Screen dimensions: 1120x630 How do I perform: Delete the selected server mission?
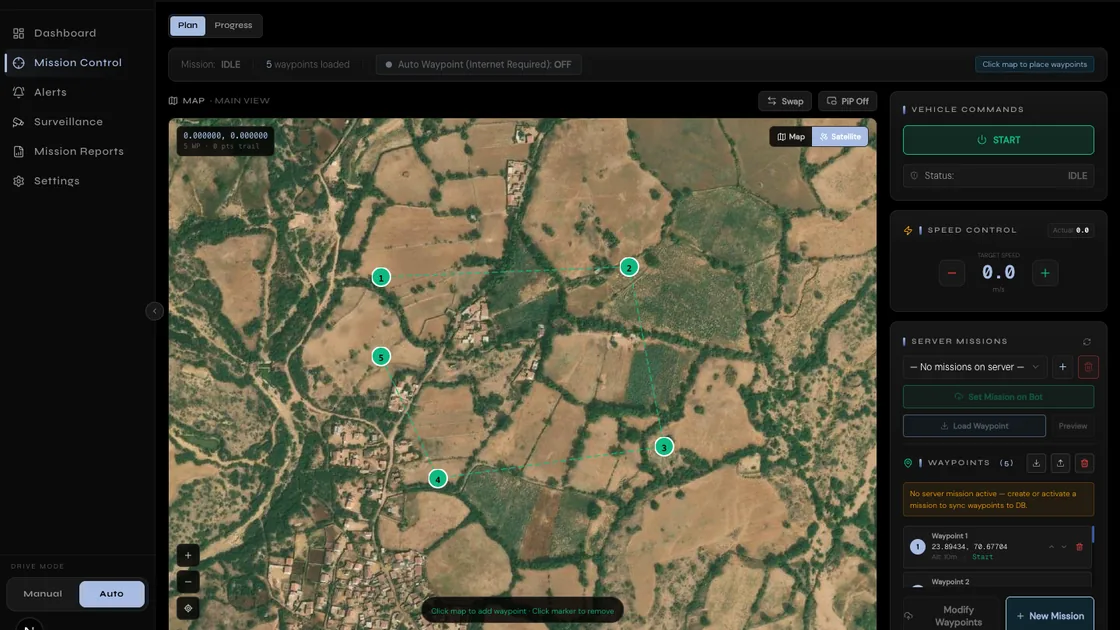pyautogui.click(x=1088, y=367)
